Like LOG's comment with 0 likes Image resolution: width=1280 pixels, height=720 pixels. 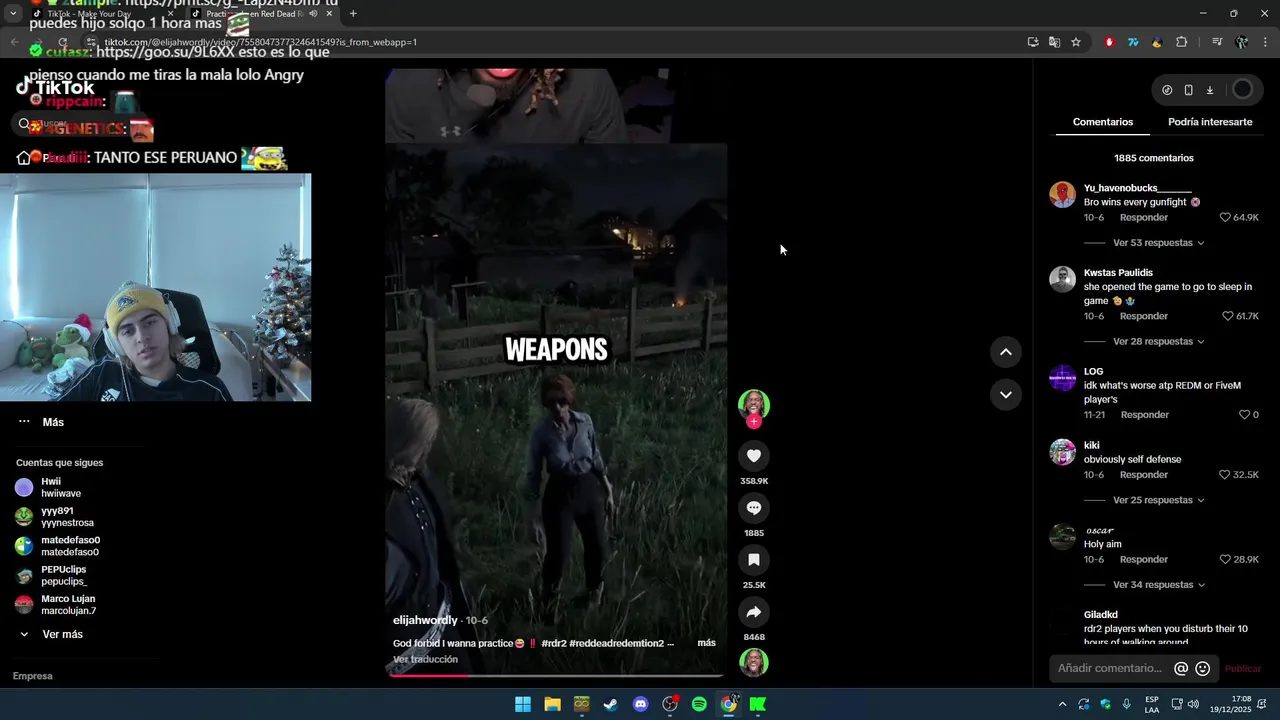coord(1245,415)
